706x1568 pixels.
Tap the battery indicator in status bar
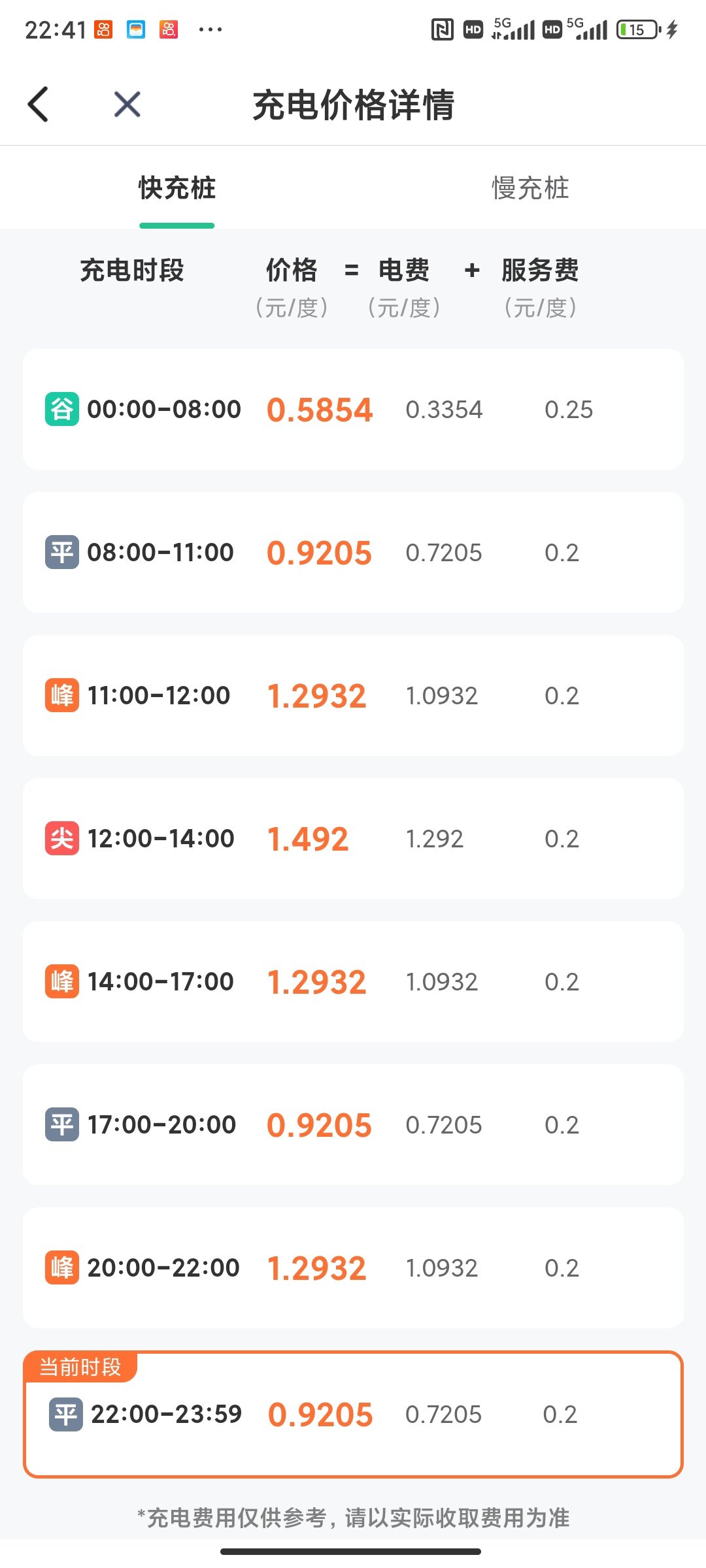point(639,29)
